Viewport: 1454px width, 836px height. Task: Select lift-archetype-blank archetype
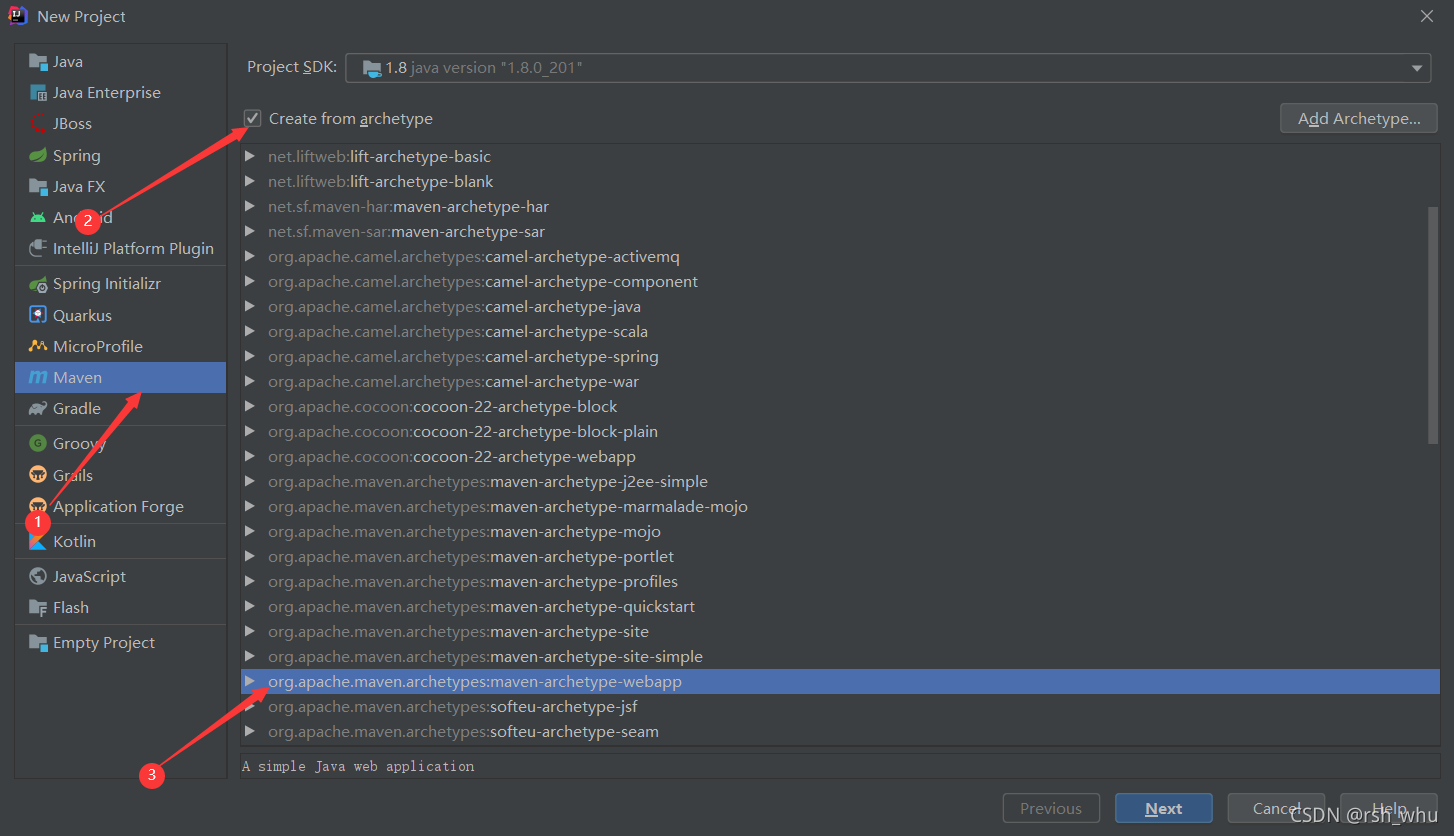[840, 181]
